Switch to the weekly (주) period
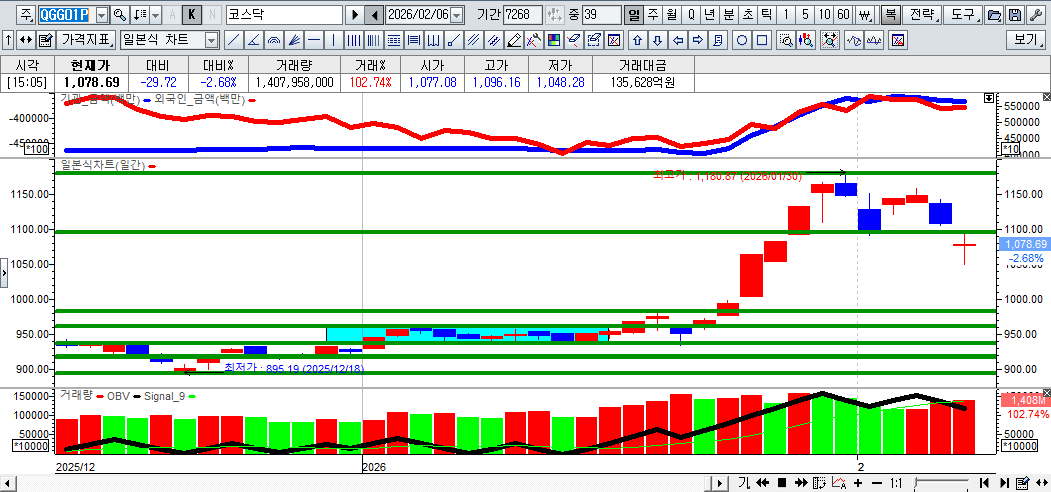The image size is (1051, 492). 653,15
